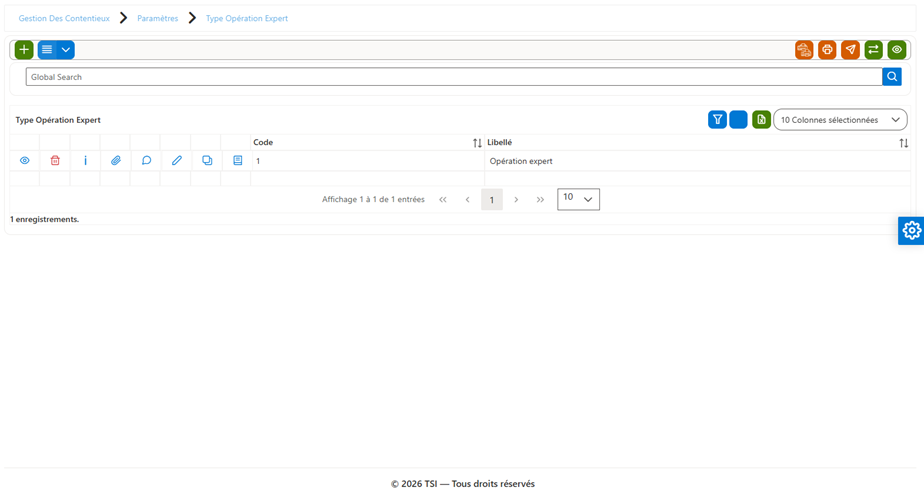Open comments bubble for row 1
The image size is (924, 494).
(x=146, y=160)
